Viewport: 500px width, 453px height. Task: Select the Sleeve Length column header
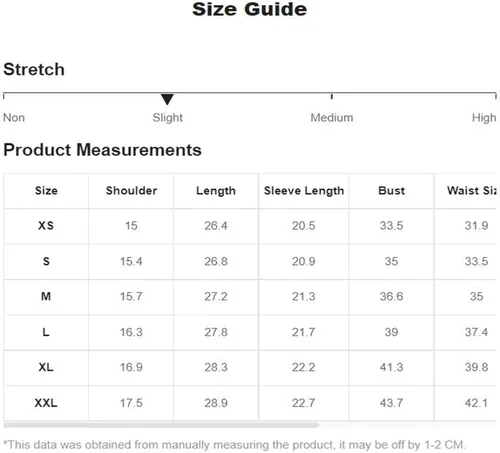[304, 191]
